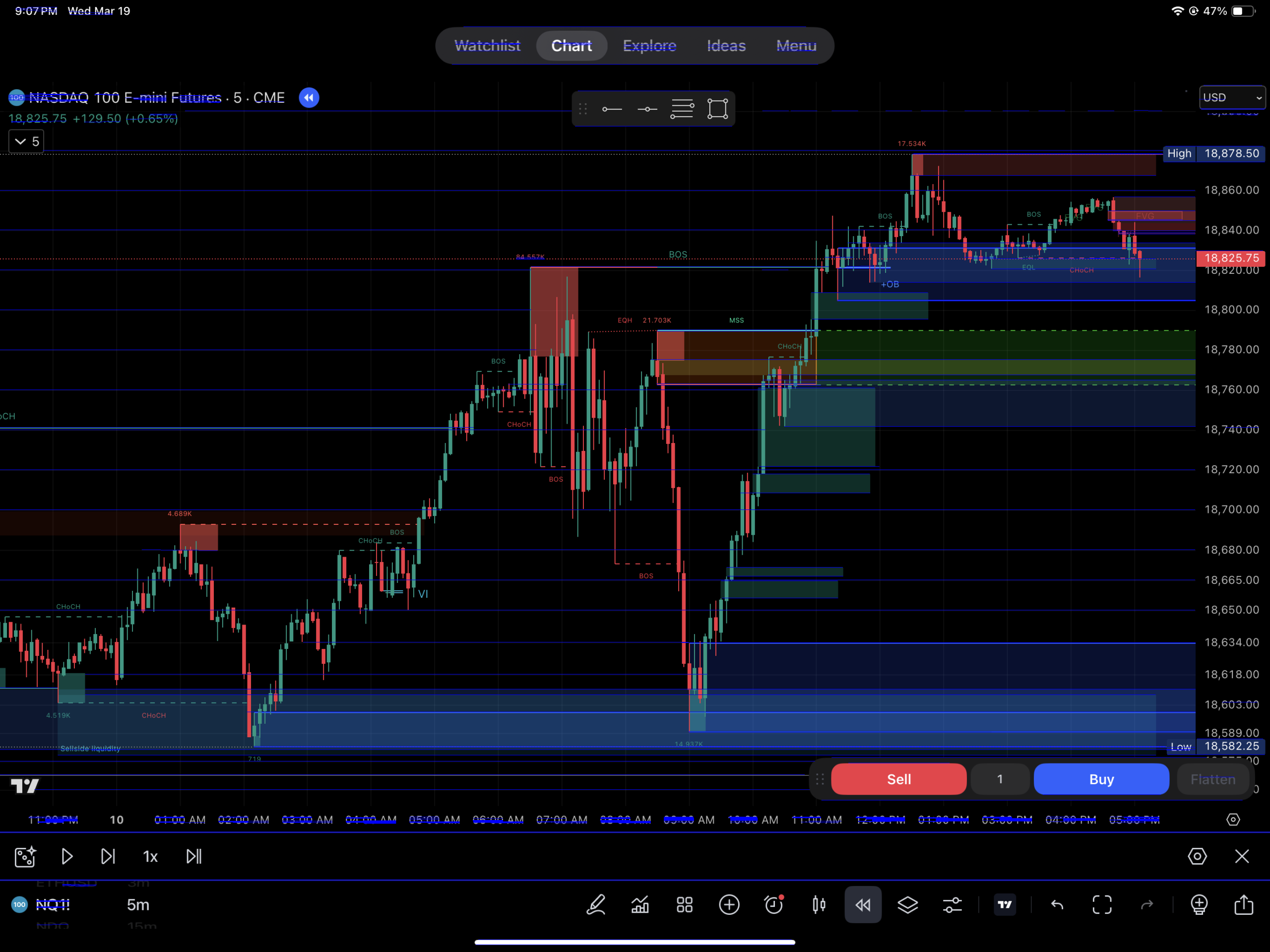Open the indicators panel icon
The image size is (1270, 952).
(x=639, y=905)
